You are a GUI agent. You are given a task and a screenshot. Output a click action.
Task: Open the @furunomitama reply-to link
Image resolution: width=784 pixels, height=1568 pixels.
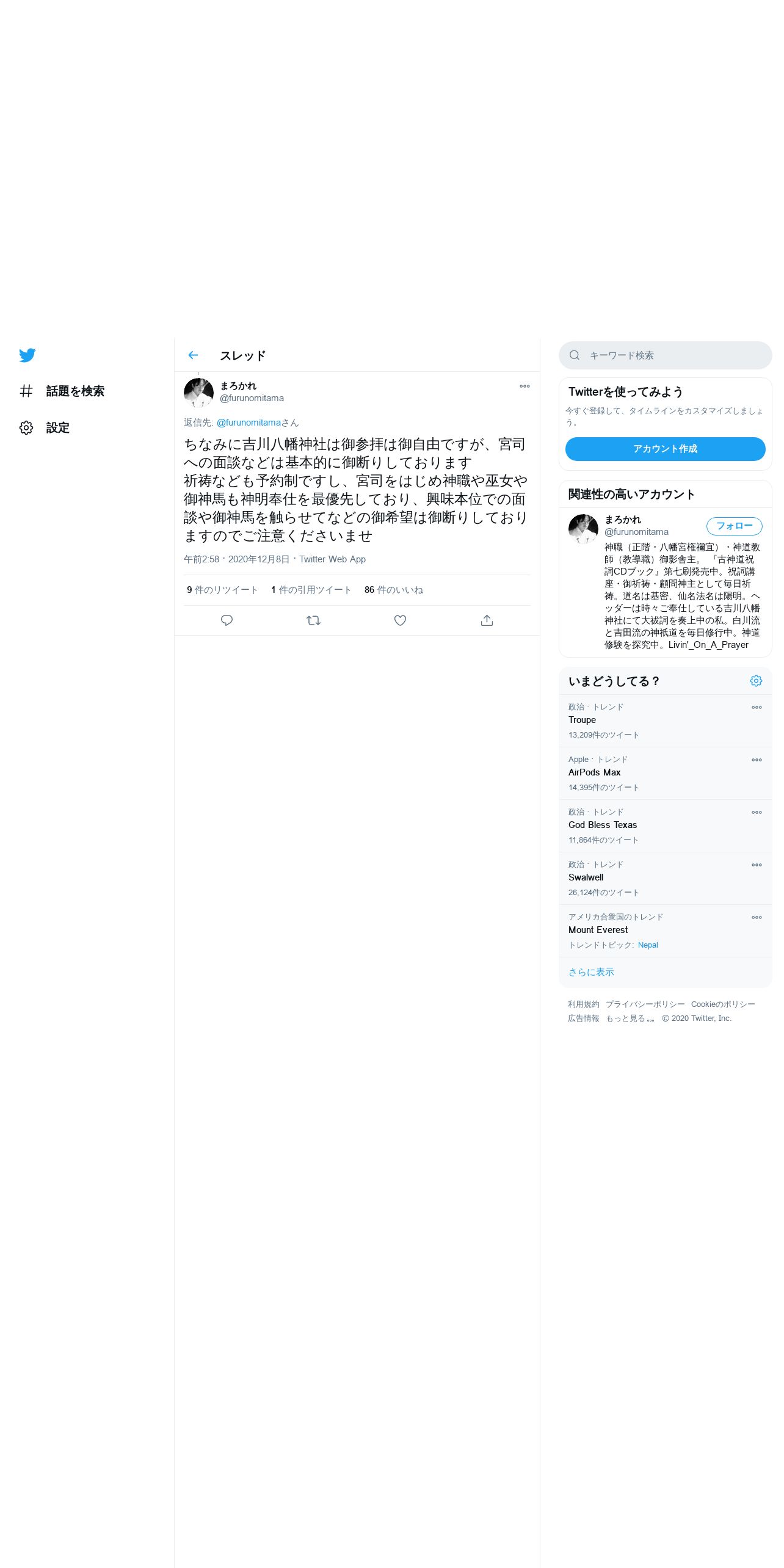tap(249, 423)
